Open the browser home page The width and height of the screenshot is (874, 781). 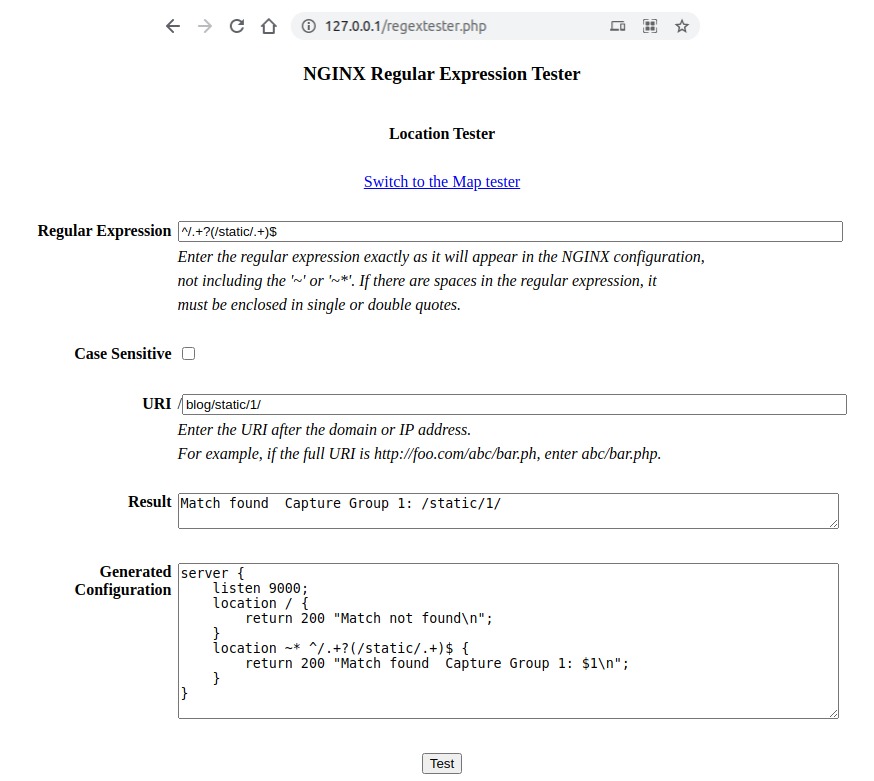[268, 26]
